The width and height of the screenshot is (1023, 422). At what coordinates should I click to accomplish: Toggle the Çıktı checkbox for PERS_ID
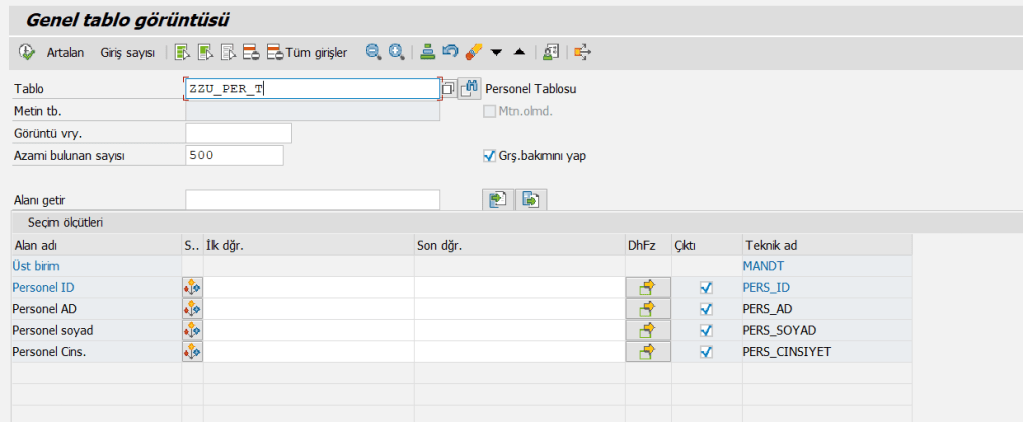pyautogui.click(x=706, y=287)
